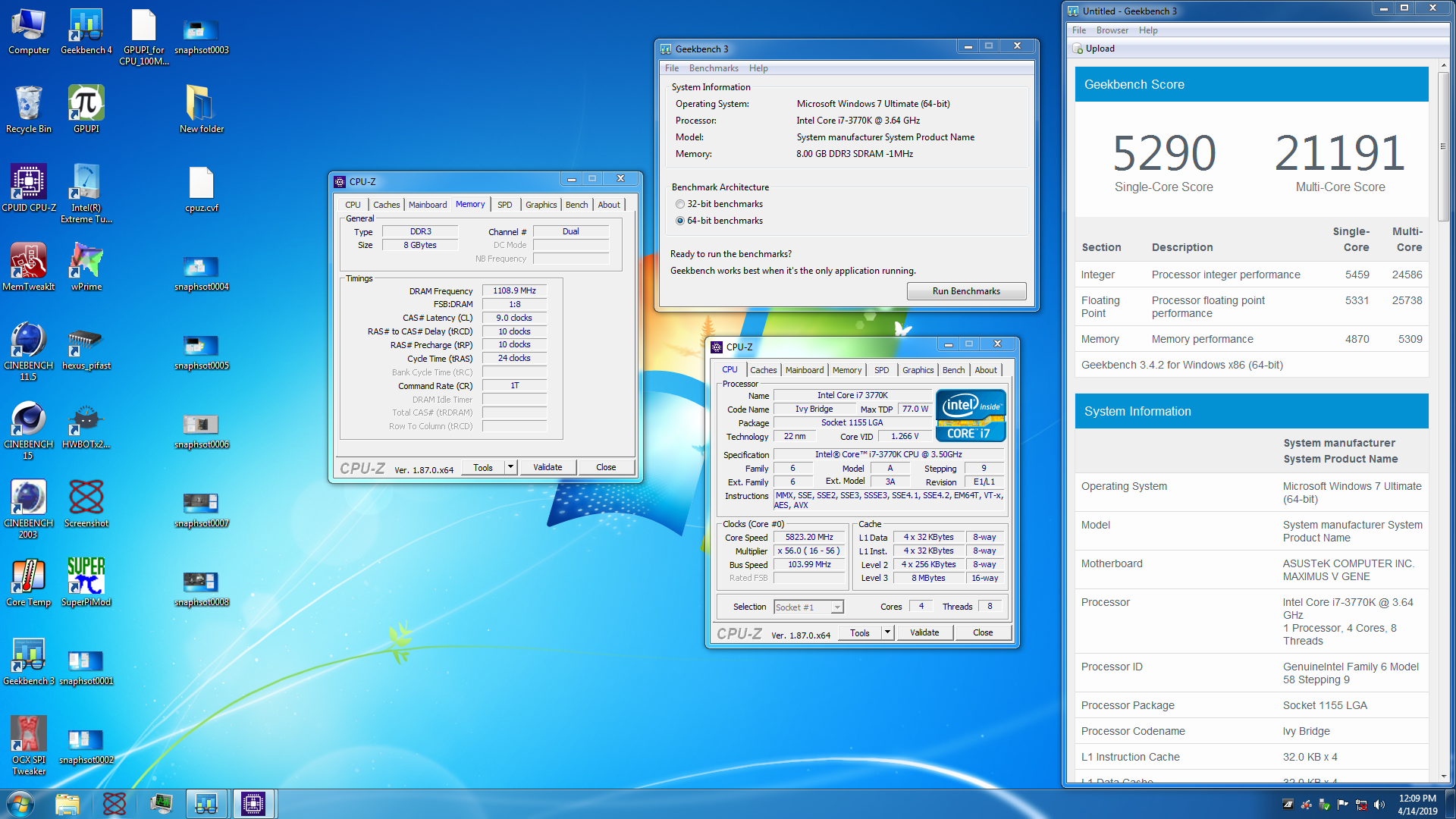This screenshot has width=1456, height=819.
Task: Click the Tools button in memory CPU-Z
Action: click(483, 467)
